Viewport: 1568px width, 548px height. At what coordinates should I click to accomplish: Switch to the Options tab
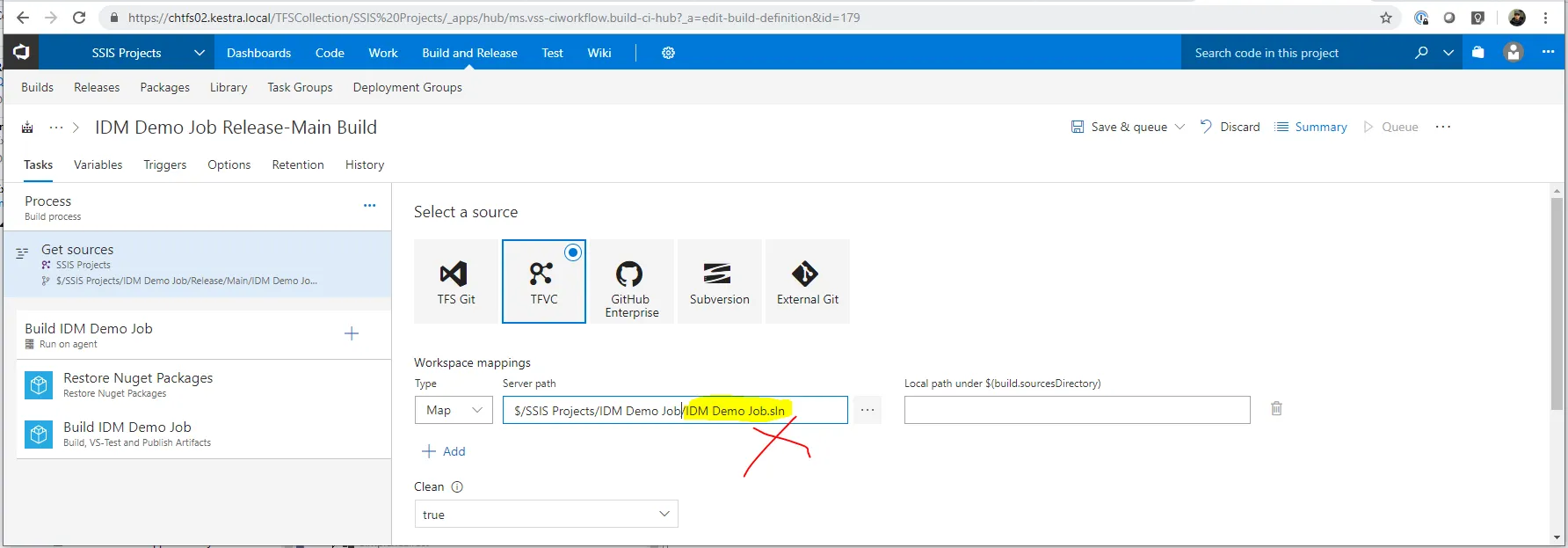pos(229,164)
